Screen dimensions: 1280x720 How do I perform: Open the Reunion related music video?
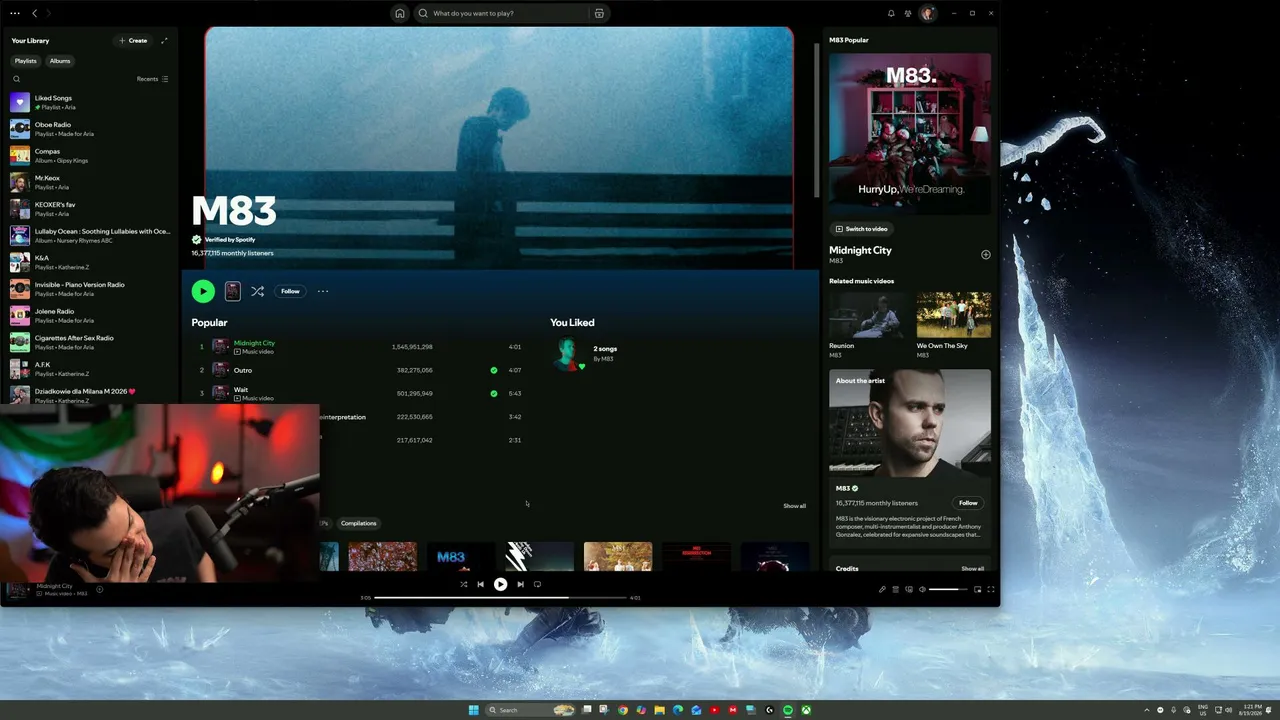(866, 325)
